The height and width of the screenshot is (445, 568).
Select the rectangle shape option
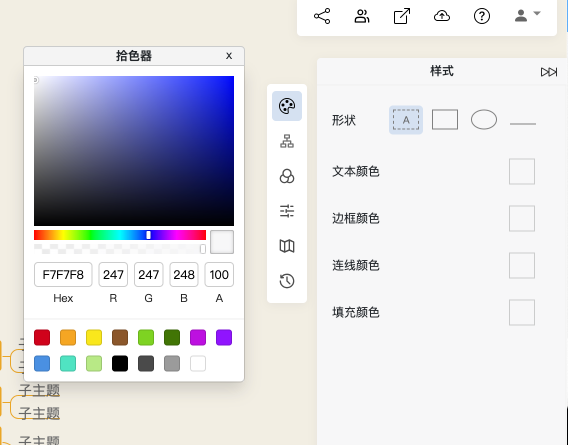coord(445,119)
